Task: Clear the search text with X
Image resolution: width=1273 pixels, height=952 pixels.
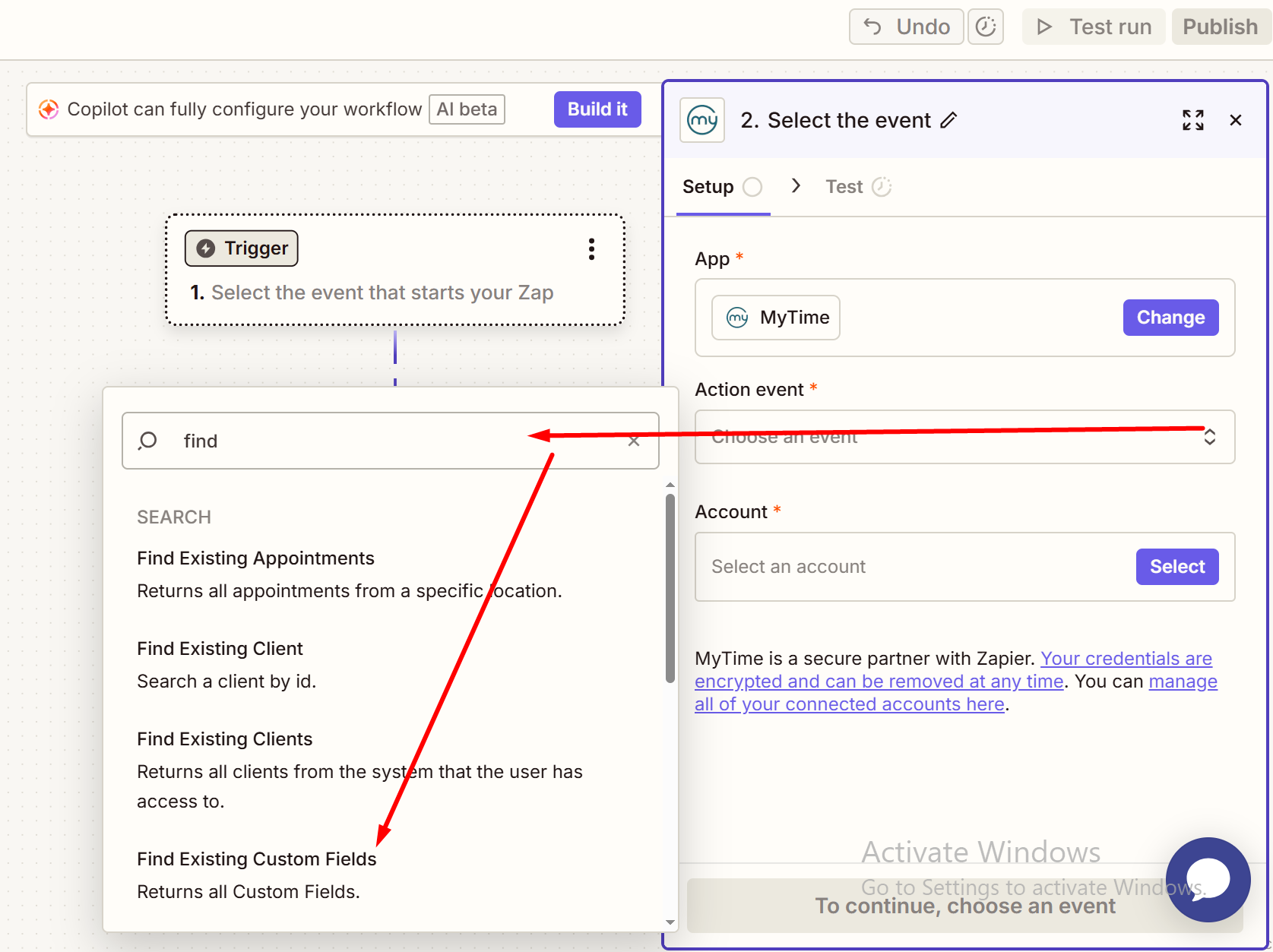Action: 634,441
